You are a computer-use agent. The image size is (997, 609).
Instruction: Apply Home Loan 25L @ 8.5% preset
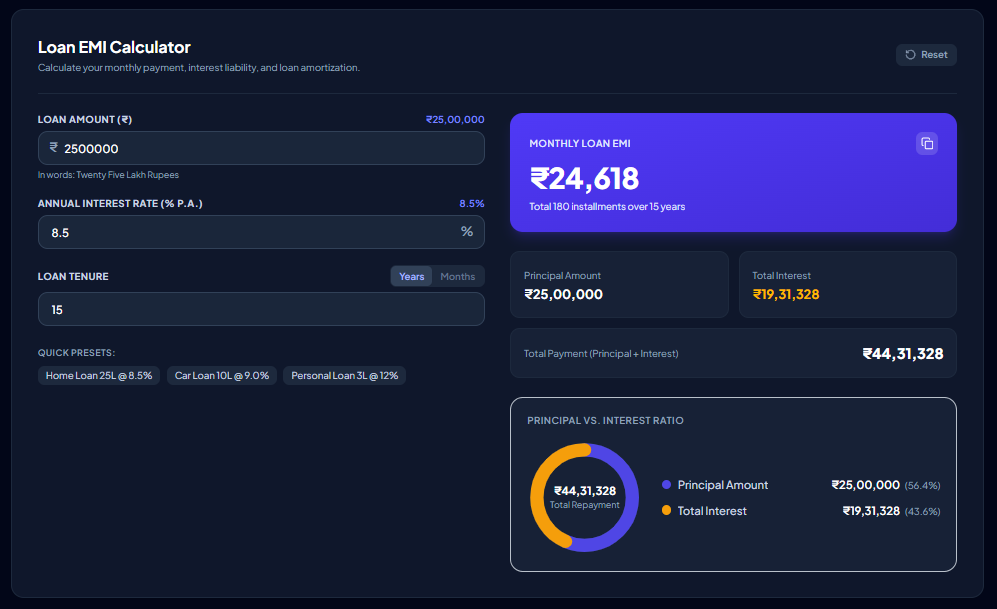coord(99,376)
